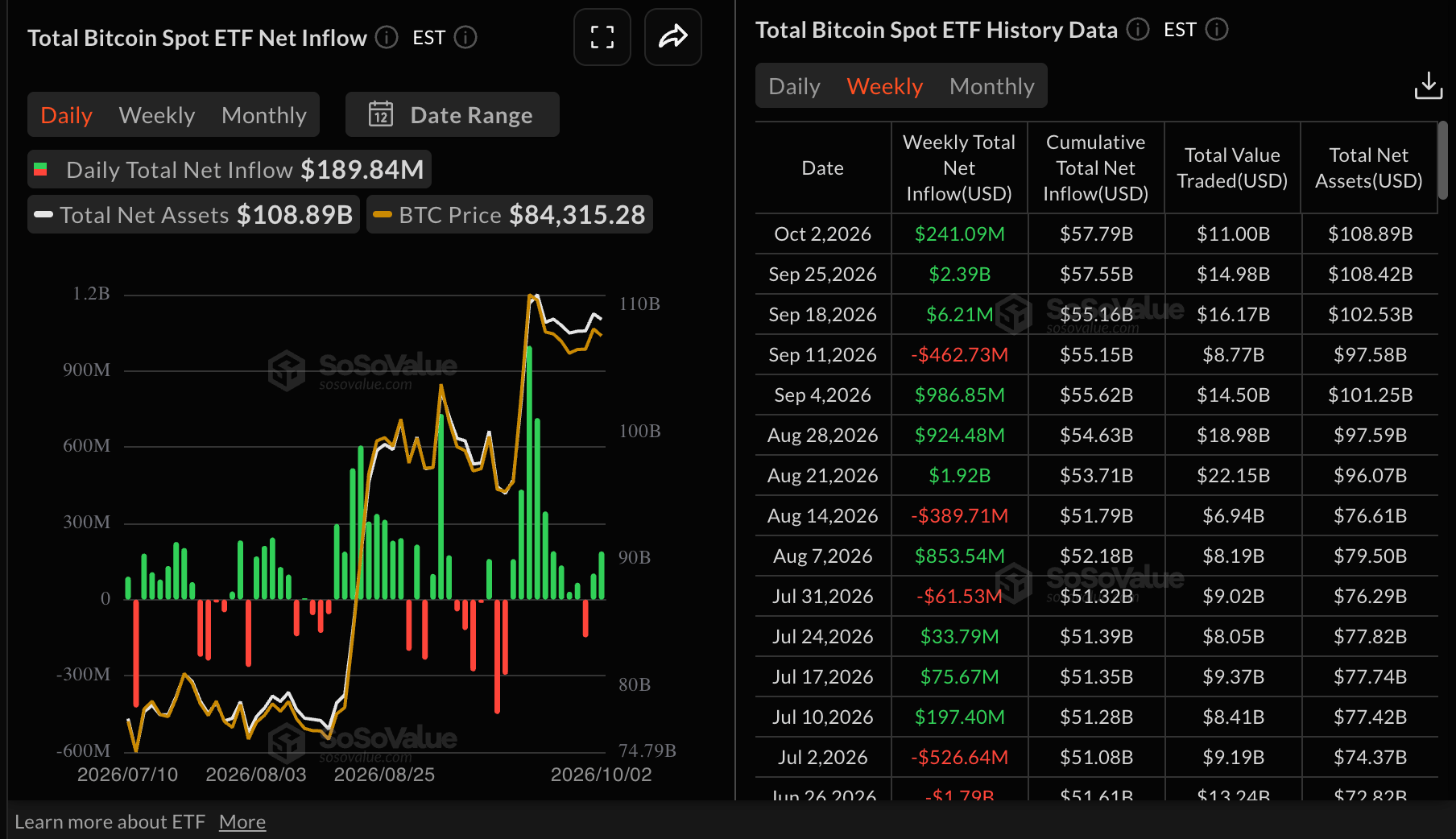The height and width of the screenshot is (839, 1456).
Task: Click the Date column header
Action: (823, 167)
